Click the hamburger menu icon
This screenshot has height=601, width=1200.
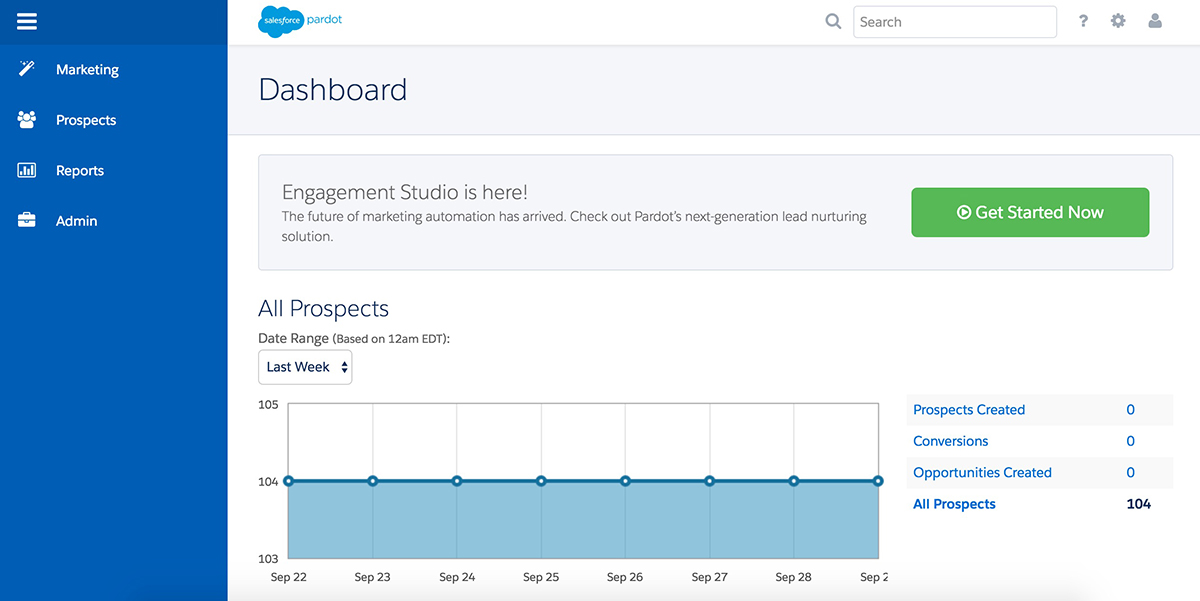point(27,22)
